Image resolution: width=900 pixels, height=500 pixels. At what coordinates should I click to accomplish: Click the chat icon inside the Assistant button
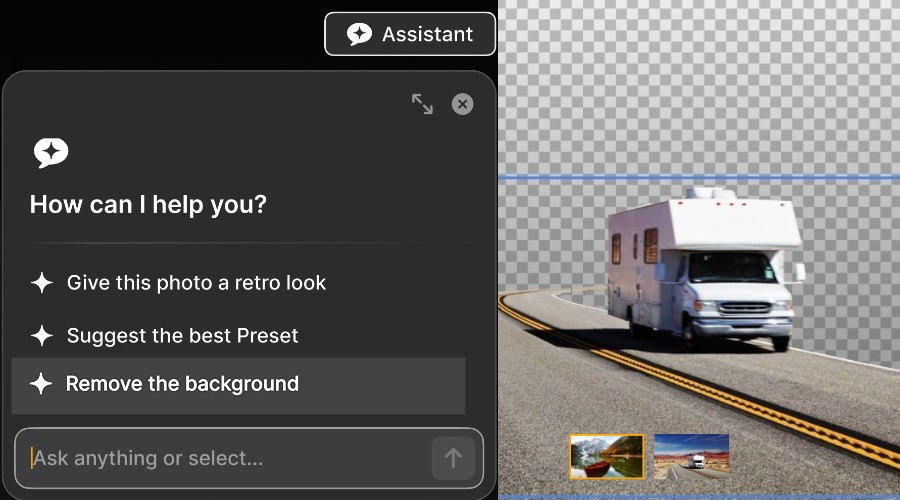click(359, 34)
